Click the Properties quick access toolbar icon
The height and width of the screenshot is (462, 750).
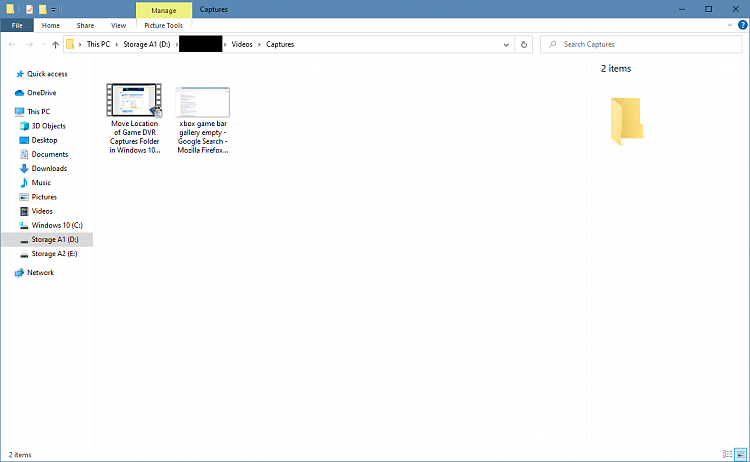[x=30, y=9]
